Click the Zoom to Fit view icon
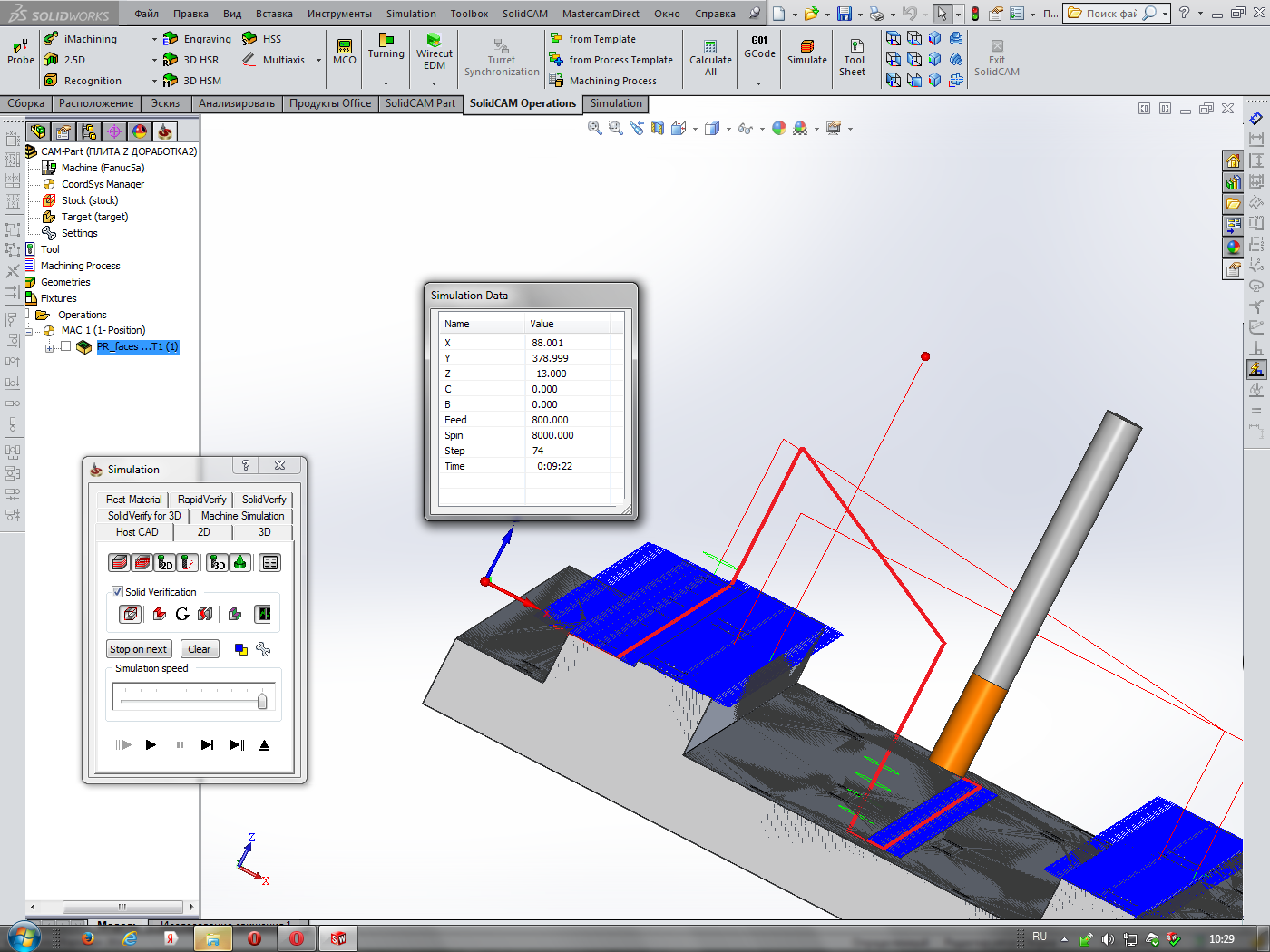Image resolution: width=1270 pixels, height=952 pixels. pos(595,128)
